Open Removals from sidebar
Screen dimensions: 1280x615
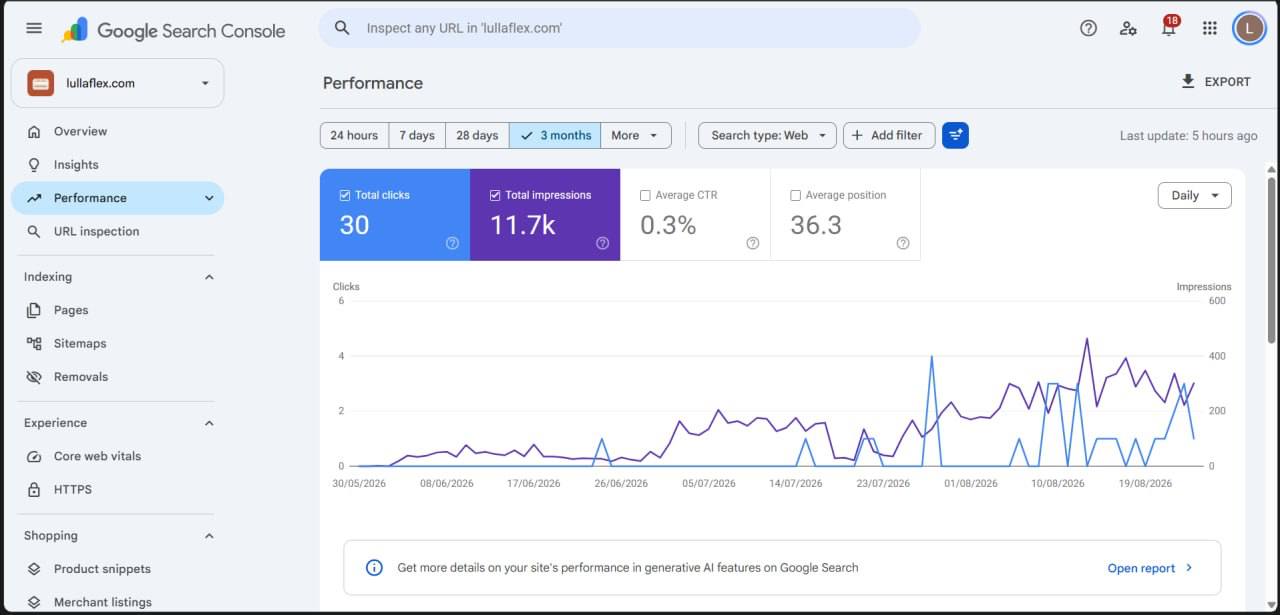click(118, 377)
